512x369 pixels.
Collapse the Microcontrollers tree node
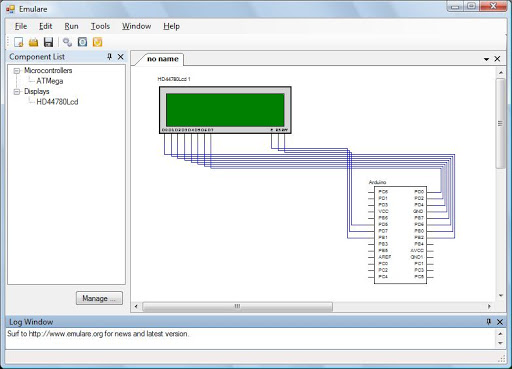(17, 71)
